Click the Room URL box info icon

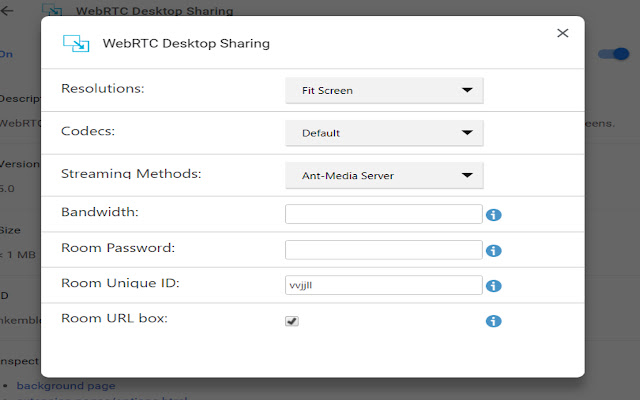(493, 321)
